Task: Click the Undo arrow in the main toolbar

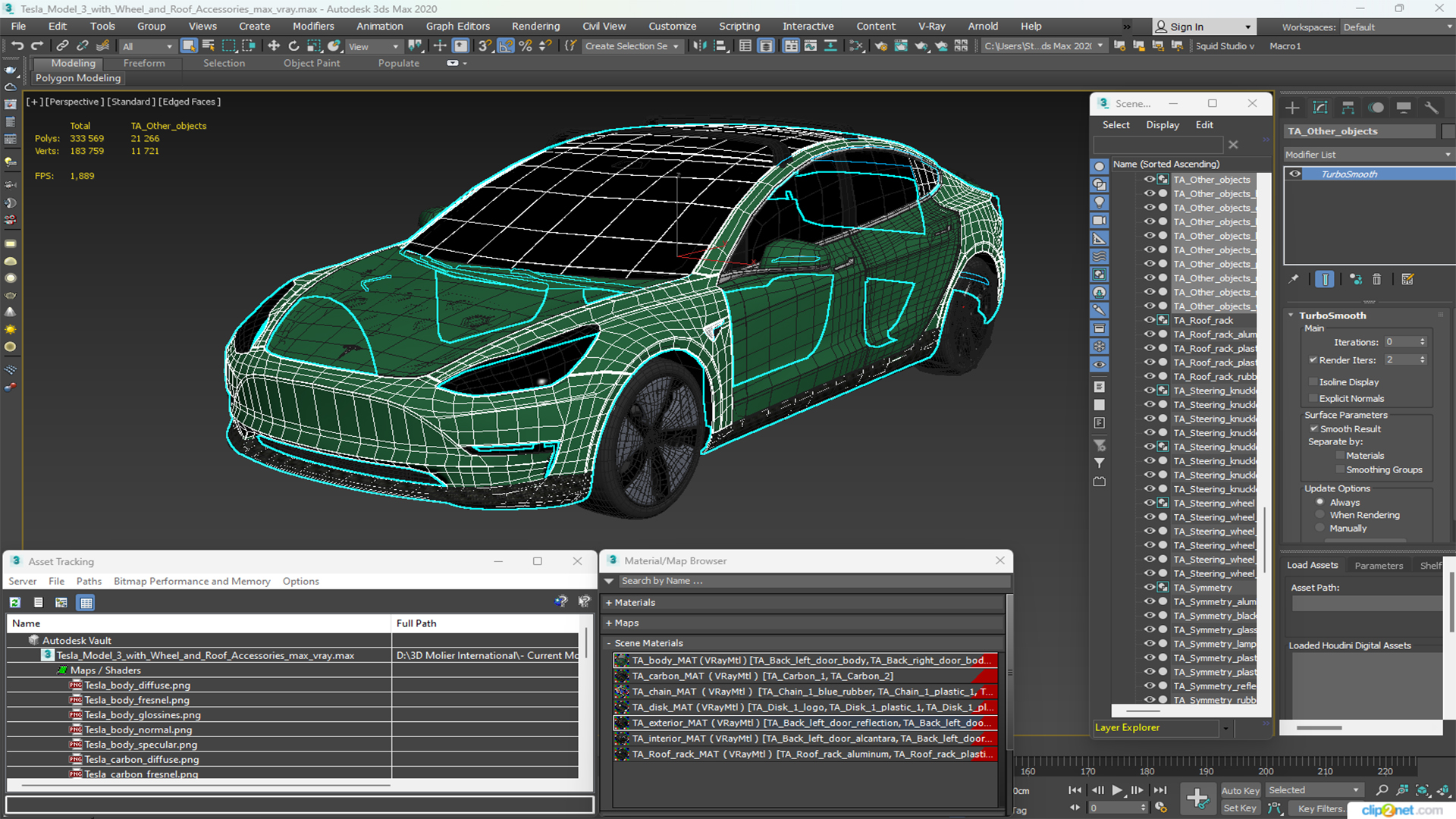Action: (17, 46)
